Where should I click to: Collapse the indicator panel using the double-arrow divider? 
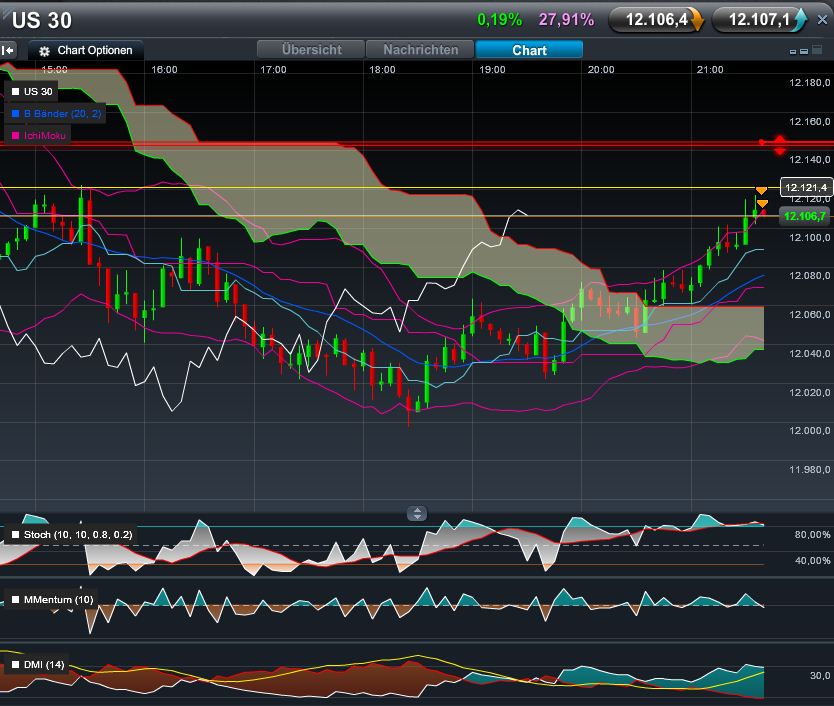(415, 513)
